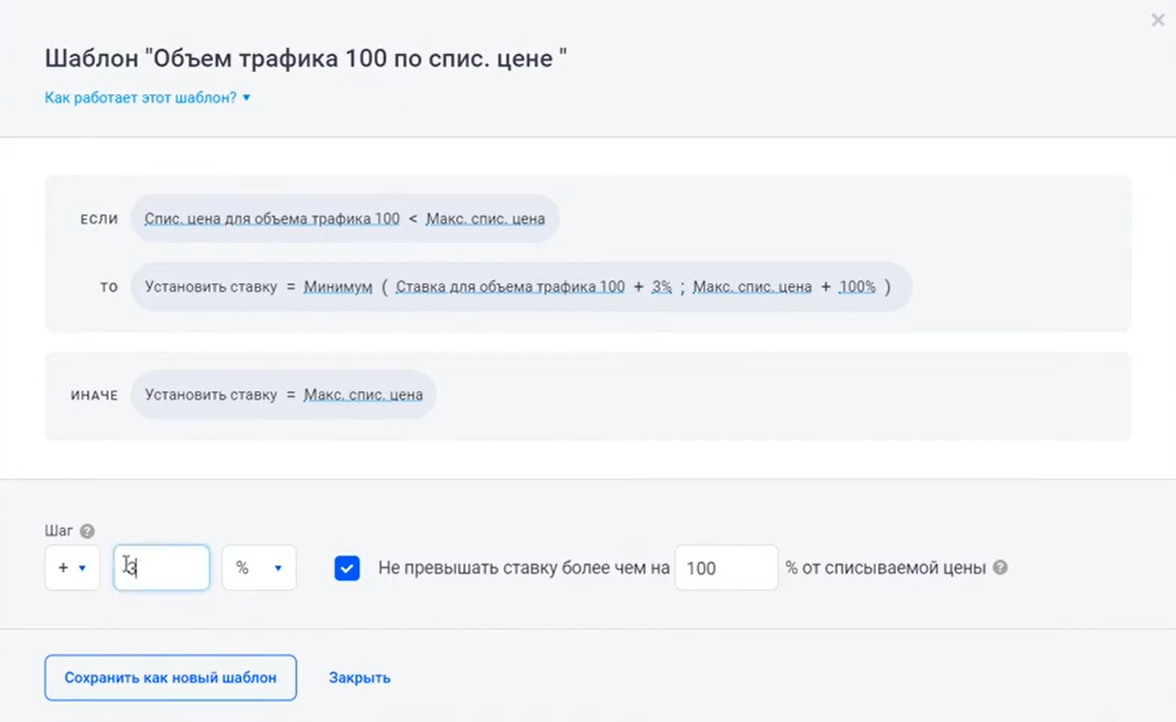Click Макс. спис. цена in ИНАЧЕ rule
This screenshot has width=1176, height=722.
coord(363,395)
